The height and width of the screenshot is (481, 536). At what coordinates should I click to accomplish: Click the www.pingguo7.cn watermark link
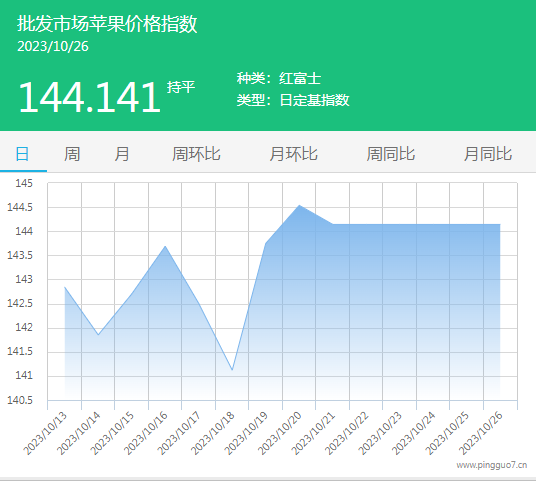[492, 465]
